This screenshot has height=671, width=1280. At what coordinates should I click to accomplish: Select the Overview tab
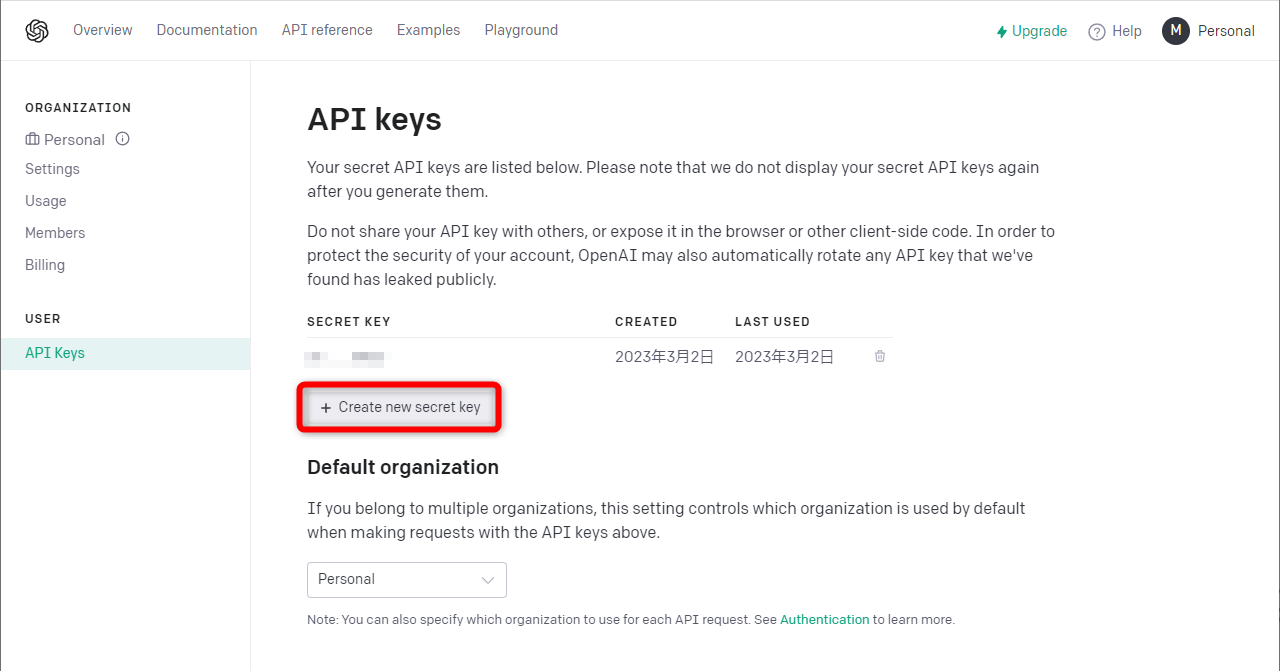pyautogui.click(x=102, y=30)
